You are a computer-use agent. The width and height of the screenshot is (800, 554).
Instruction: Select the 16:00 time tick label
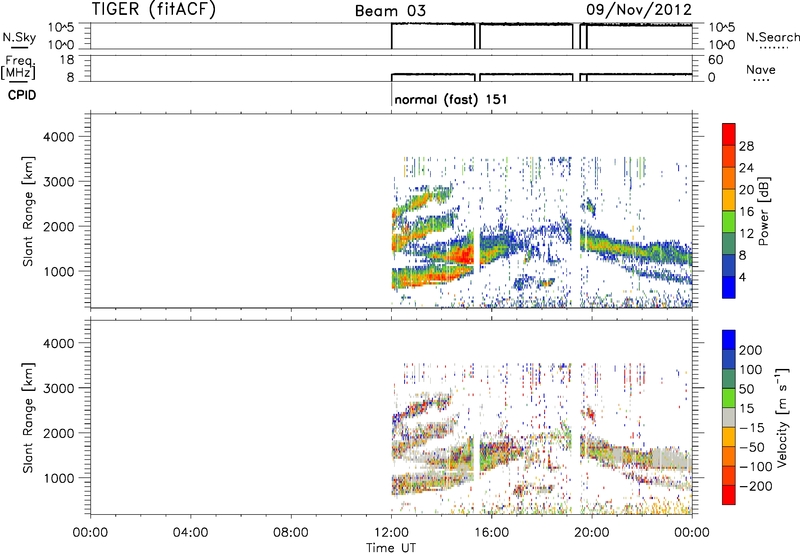pos(491,533)
